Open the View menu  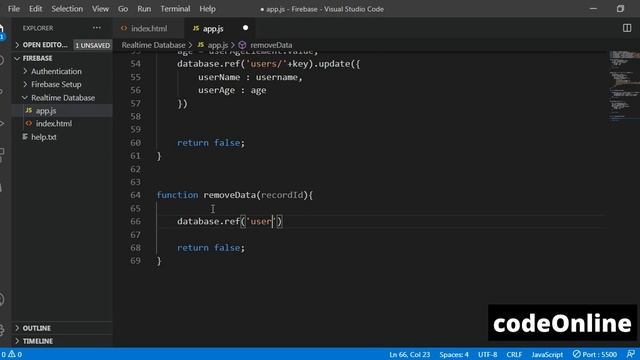[100, 9]
